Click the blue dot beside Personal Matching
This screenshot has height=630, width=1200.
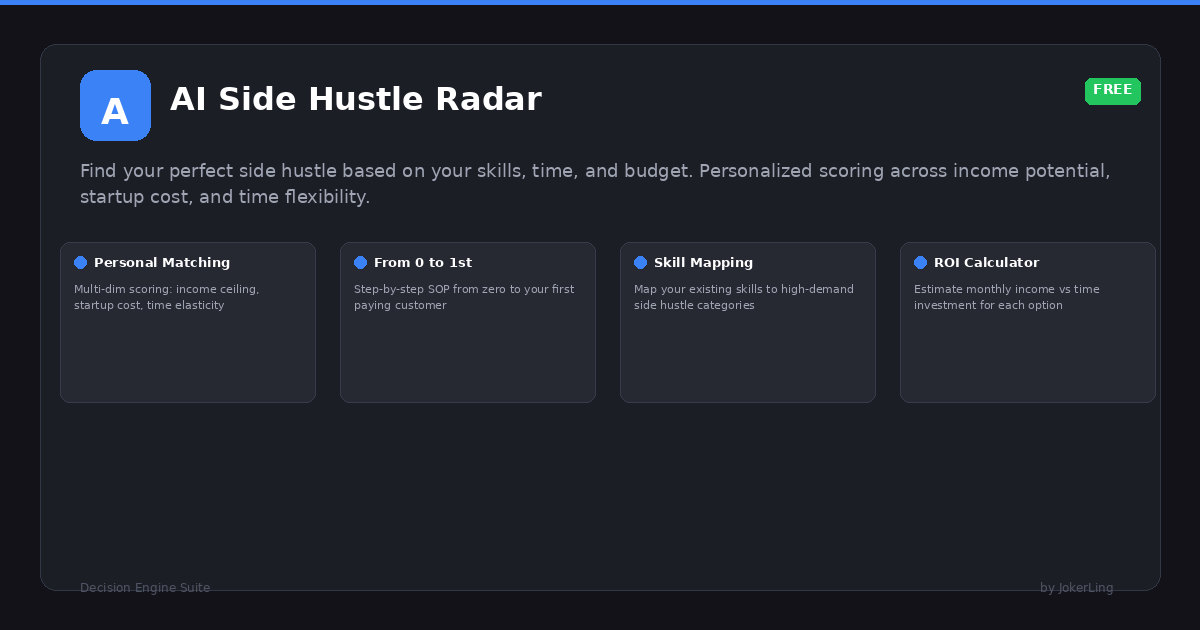pyautogui.click(x=81, y=263)
